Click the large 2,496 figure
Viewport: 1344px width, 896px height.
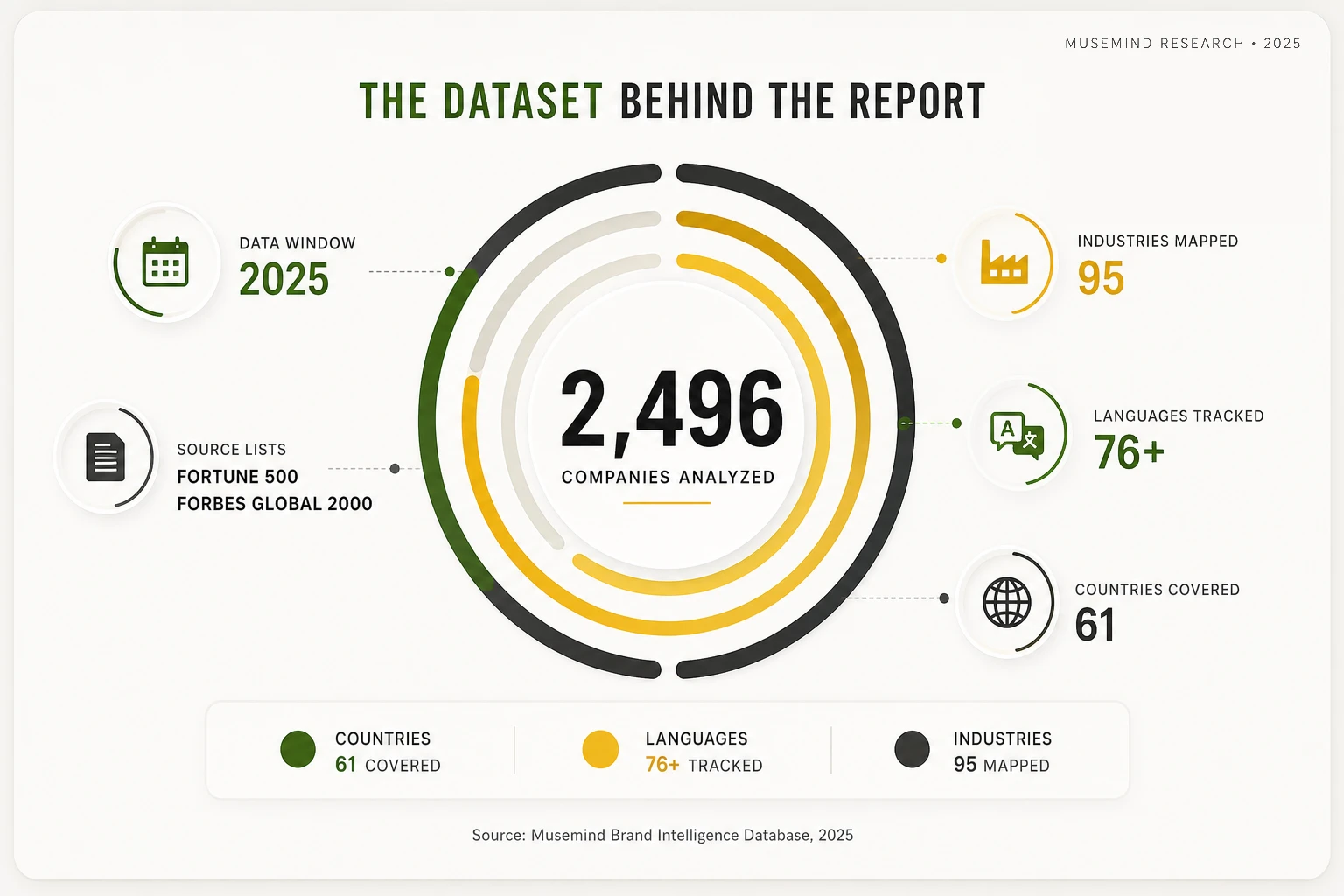coord(671,409)
